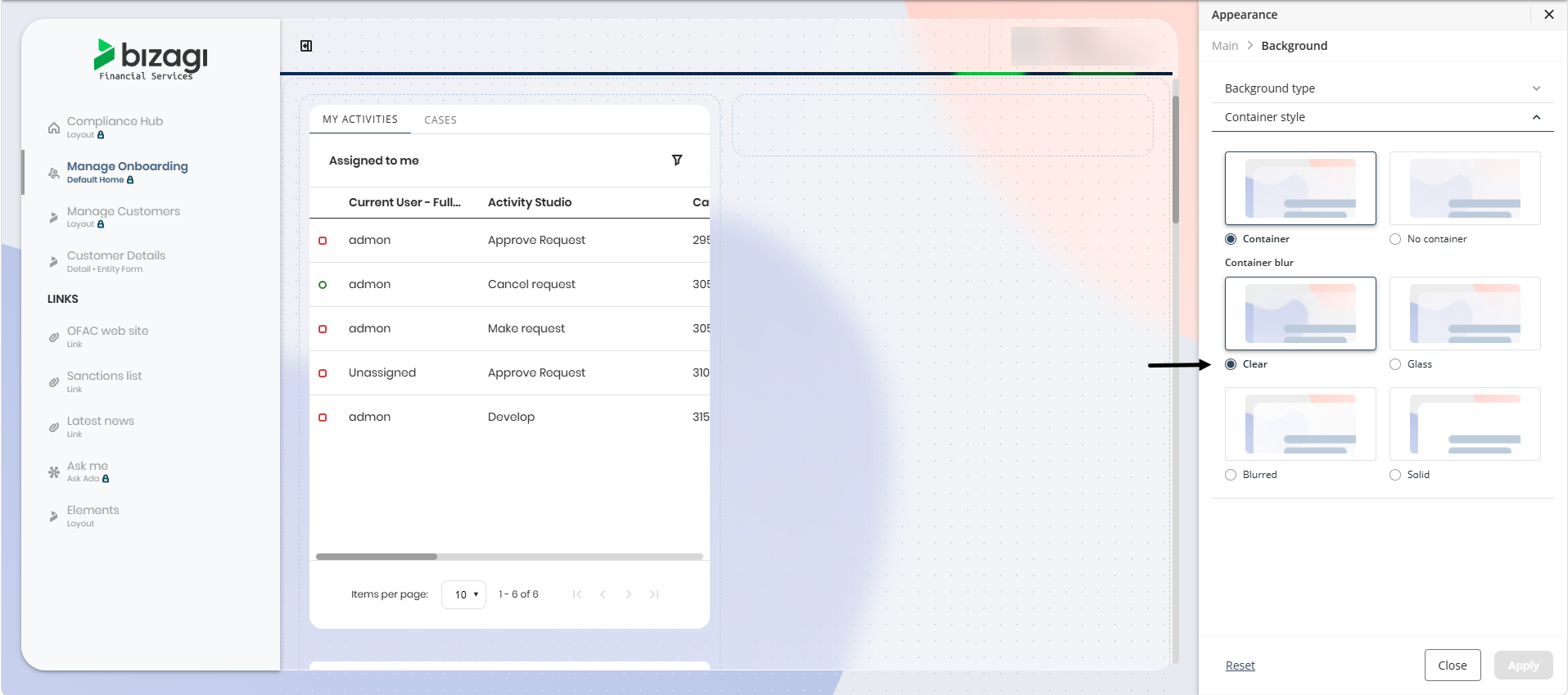
Task: Click the Manage Onboarding sidebar icon
Action: [x=54, y=173]
